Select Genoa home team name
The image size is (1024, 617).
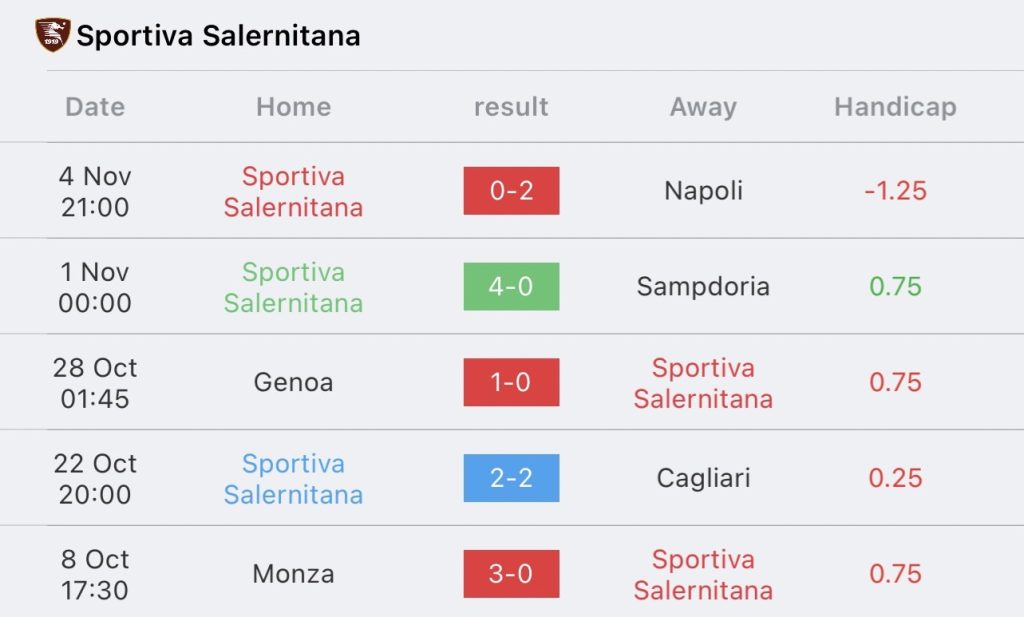[x=293, y=382]
